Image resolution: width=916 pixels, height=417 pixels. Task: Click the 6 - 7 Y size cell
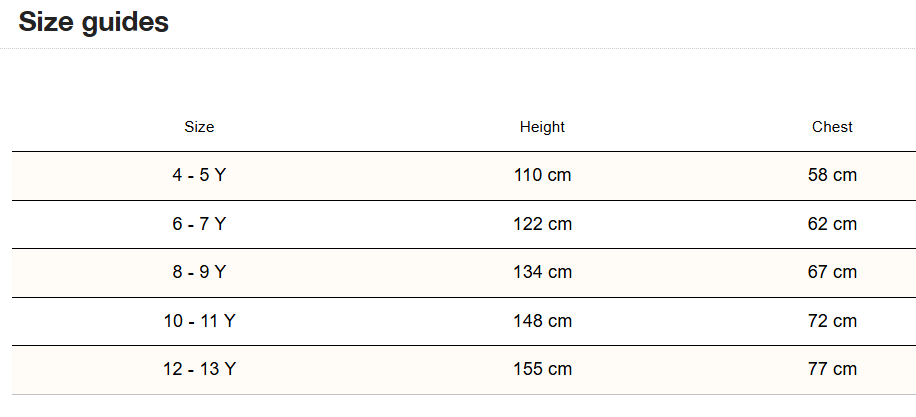pos(199,224)
